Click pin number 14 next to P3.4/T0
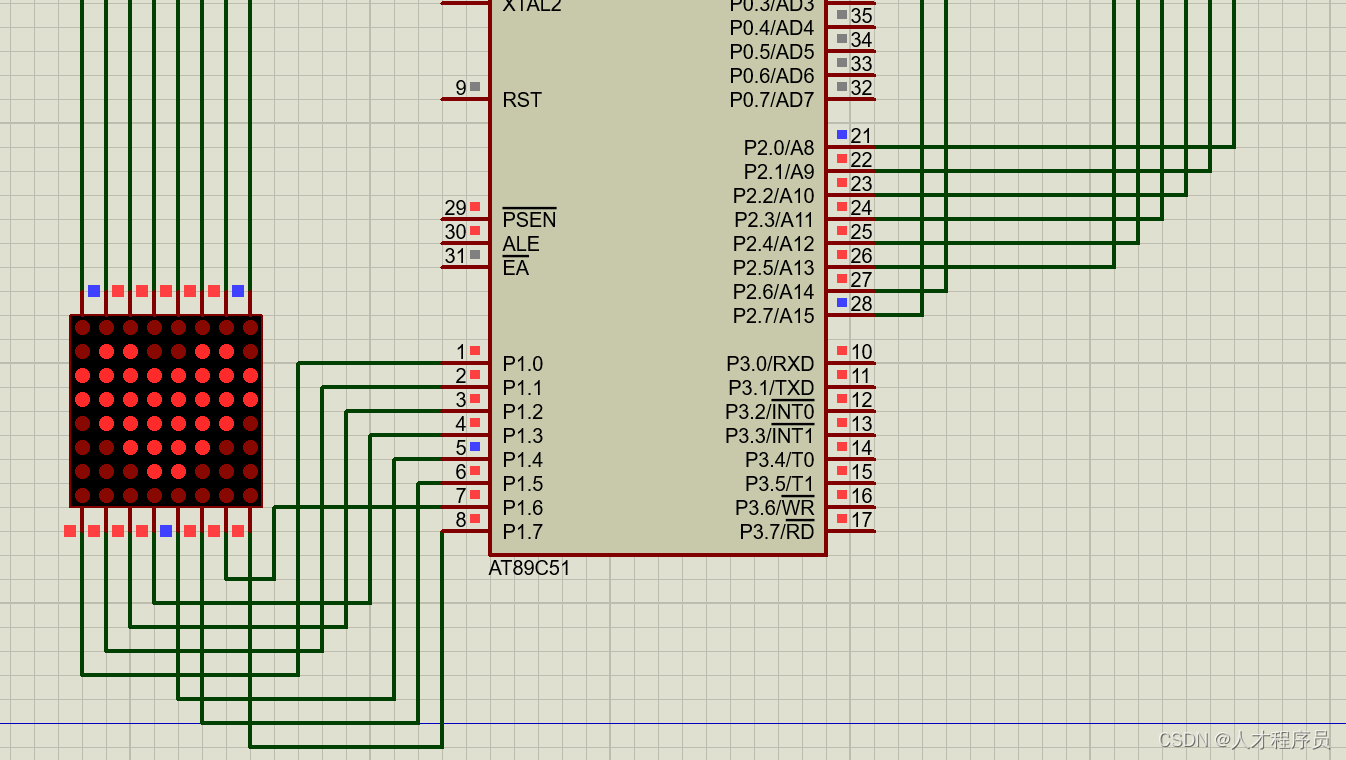Screen dimensions: 1346x760 click(x=861, y=448)
